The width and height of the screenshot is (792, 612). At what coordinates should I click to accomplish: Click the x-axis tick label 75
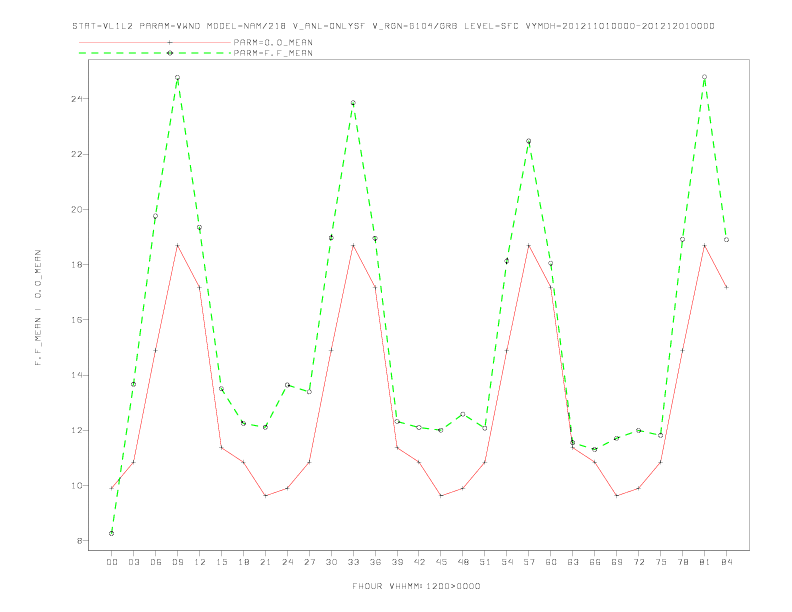click(661, 562)
